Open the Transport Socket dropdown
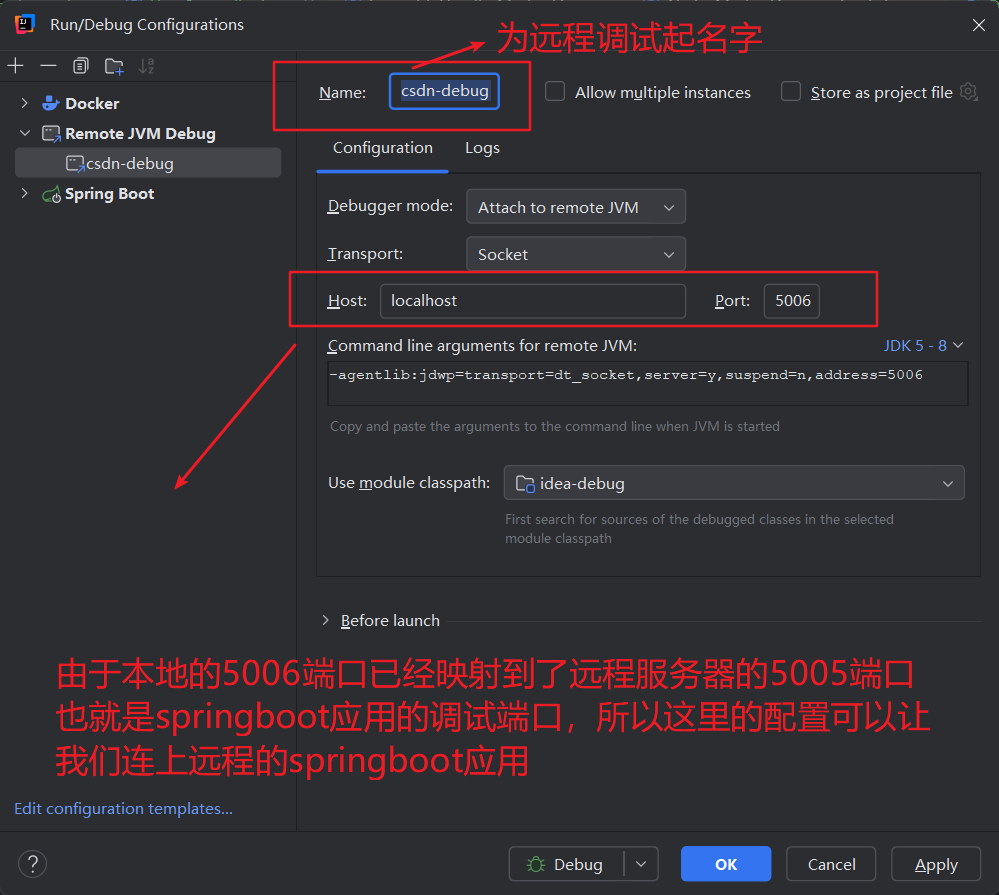 tap(575, 254)
